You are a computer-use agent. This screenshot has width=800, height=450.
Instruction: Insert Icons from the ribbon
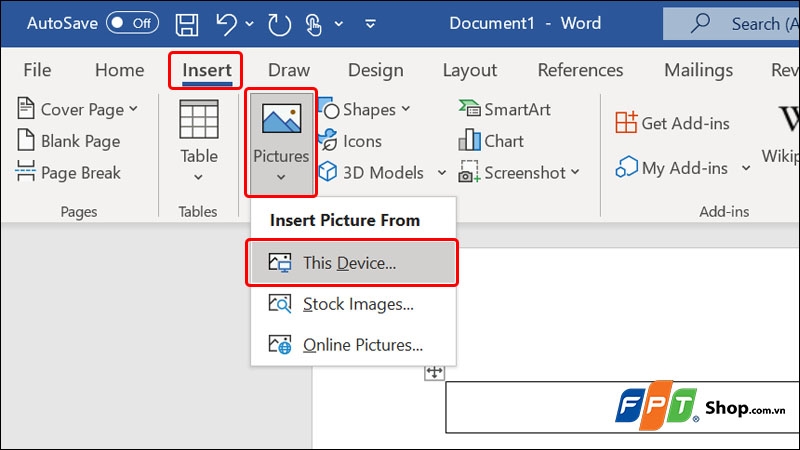click(350, 141)
